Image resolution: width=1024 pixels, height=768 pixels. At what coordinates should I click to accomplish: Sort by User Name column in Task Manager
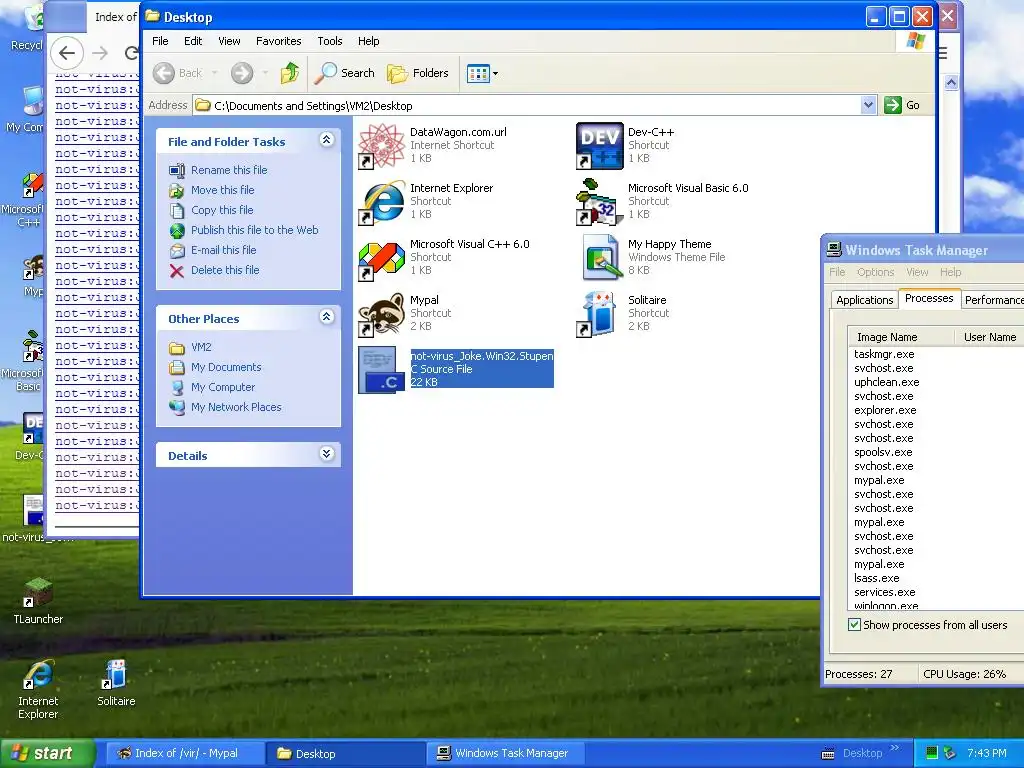pyautogui.click(x=989, y=337)
